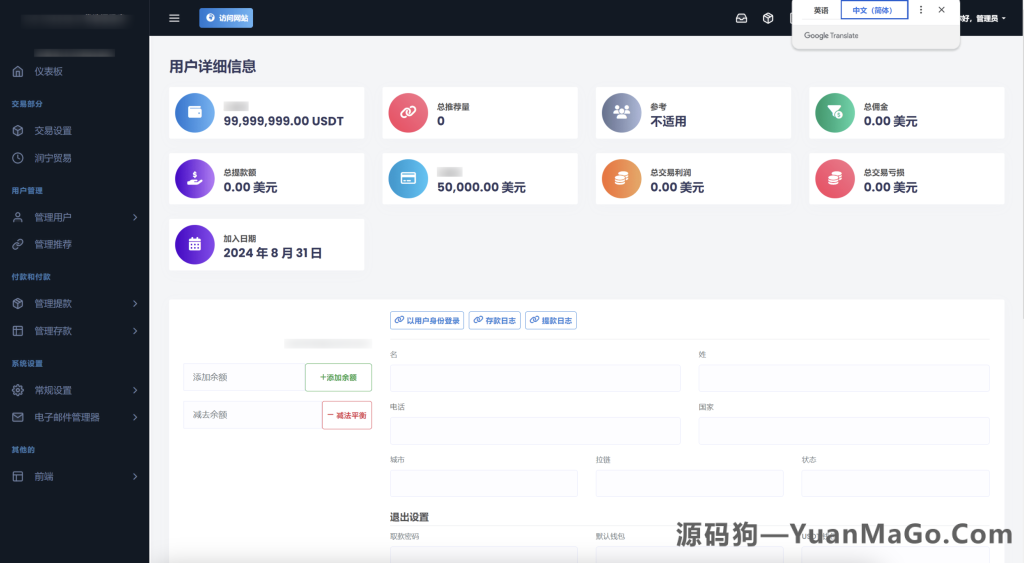Click the users icon on 参考 card
Viewport: 1024px width, 563px height.
point(622,112)
